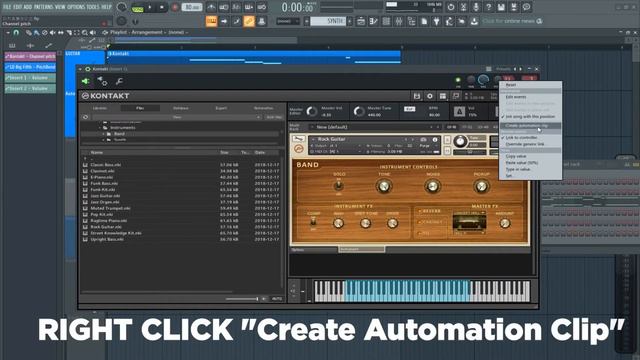Open the Help question mark icon
The image size is (640, 360).
[489, 7]
